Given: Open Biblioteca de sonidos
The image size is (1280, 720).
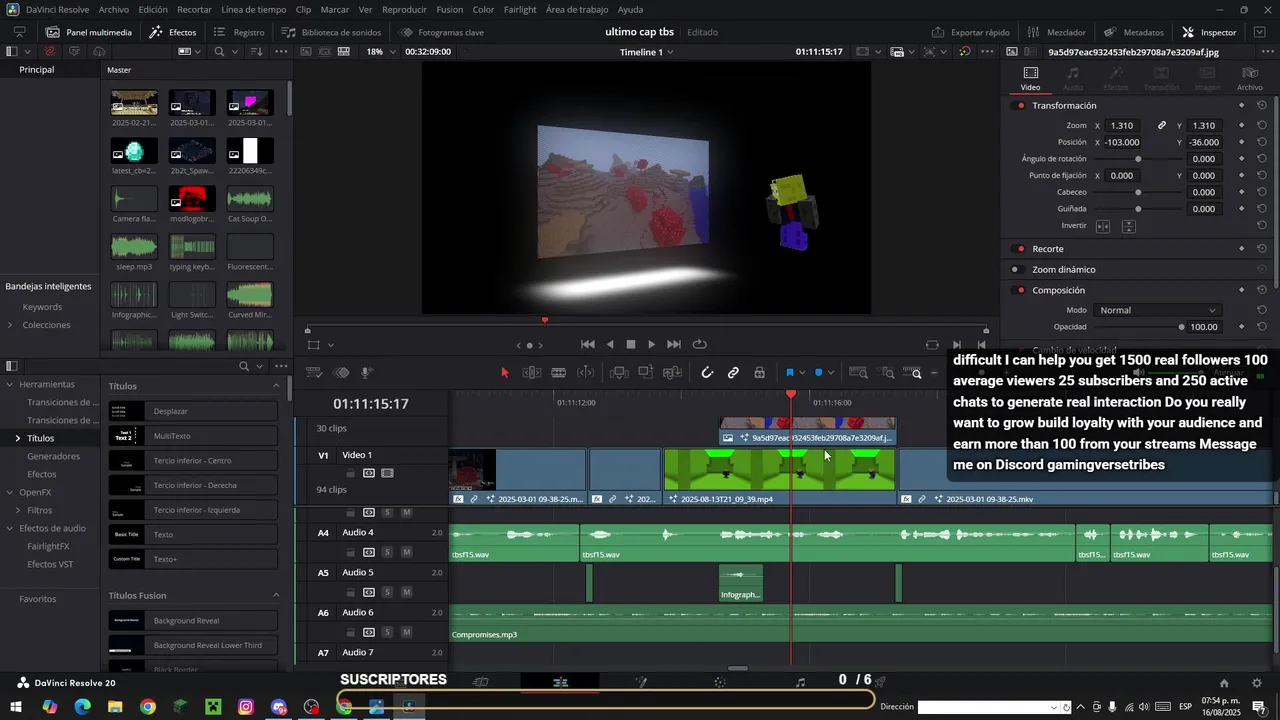Looking at the screenshot, I should (x=332, y=32).
